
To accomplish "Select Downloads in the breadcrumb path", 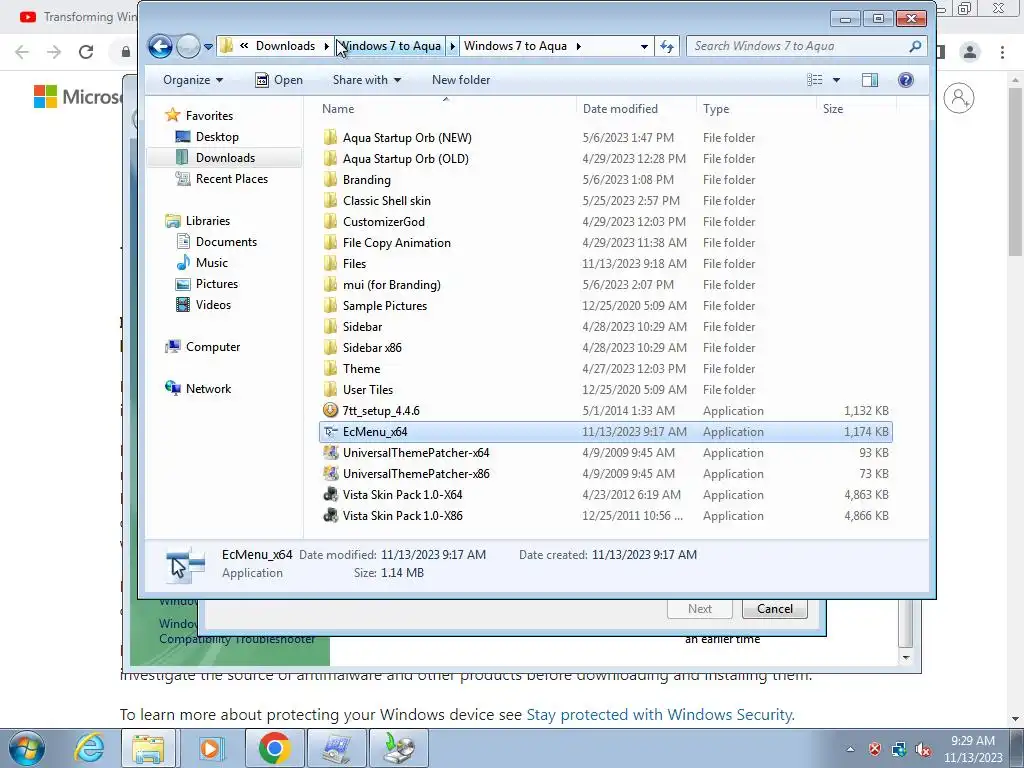I will pyautogui.click(x=285, y=46).
